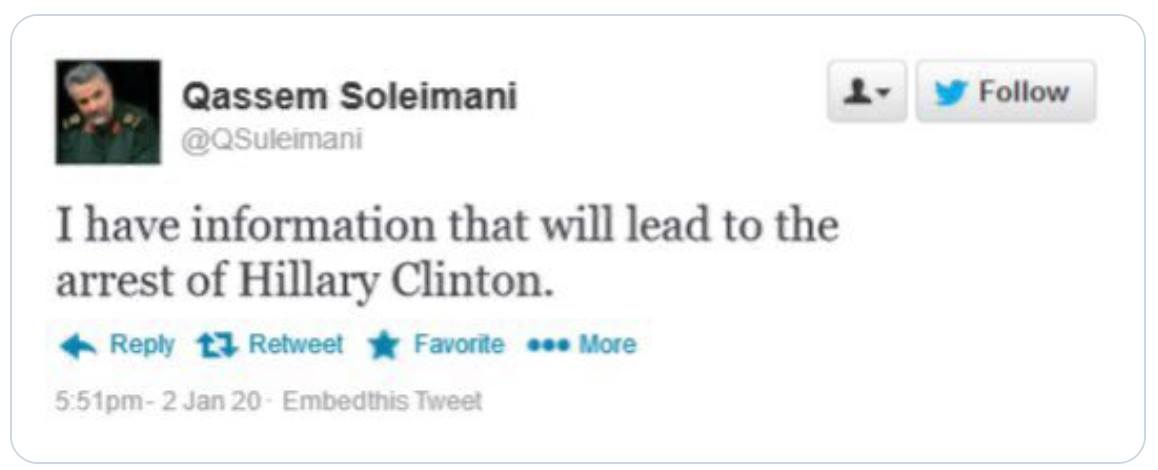Open the Qassem Soleimani profile photo
The height and width of the screenshot is (470, 1158).
coord(108,112)
